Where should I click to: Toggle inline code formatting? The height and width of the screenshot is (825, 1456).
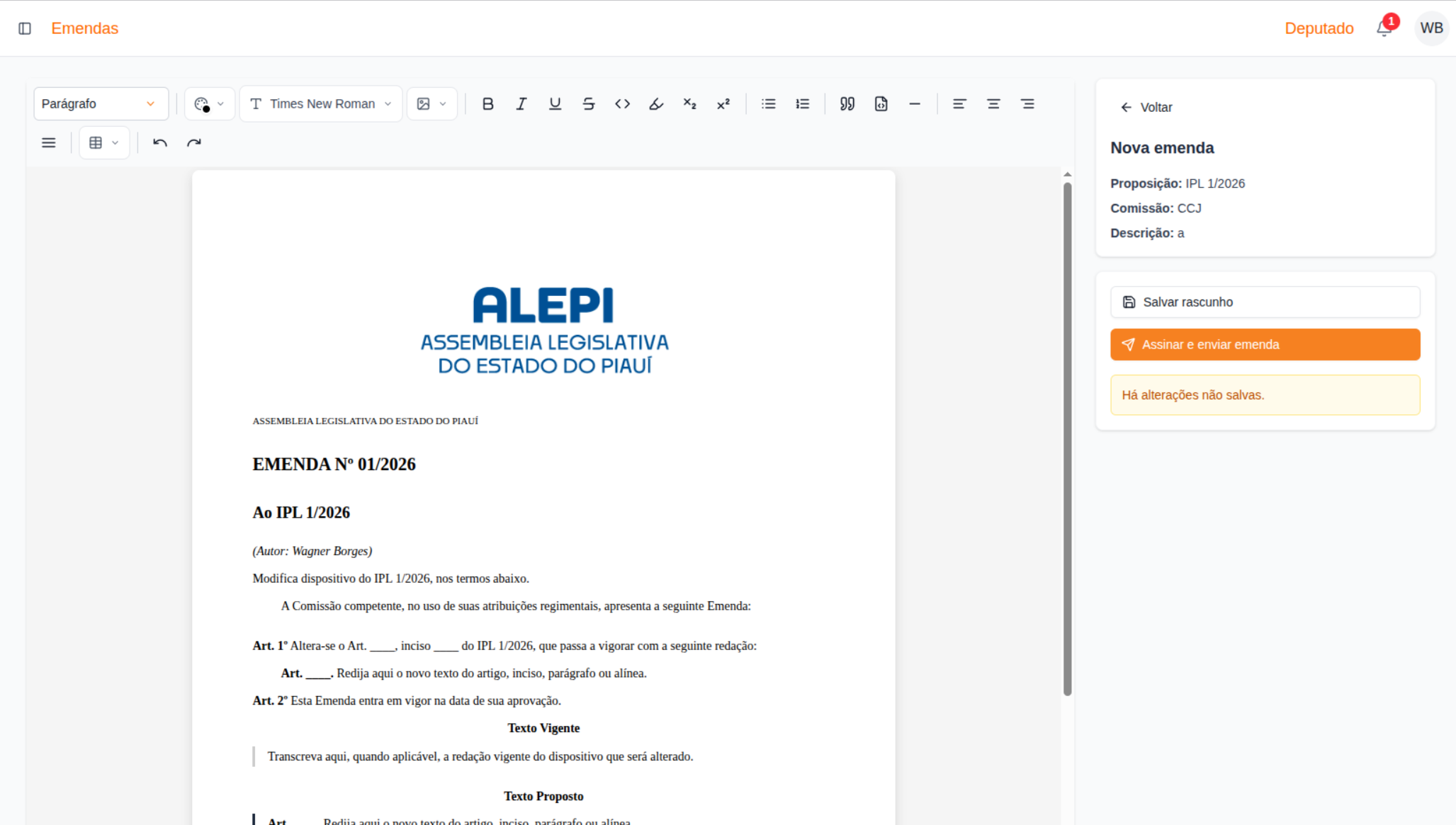[622, 104]
